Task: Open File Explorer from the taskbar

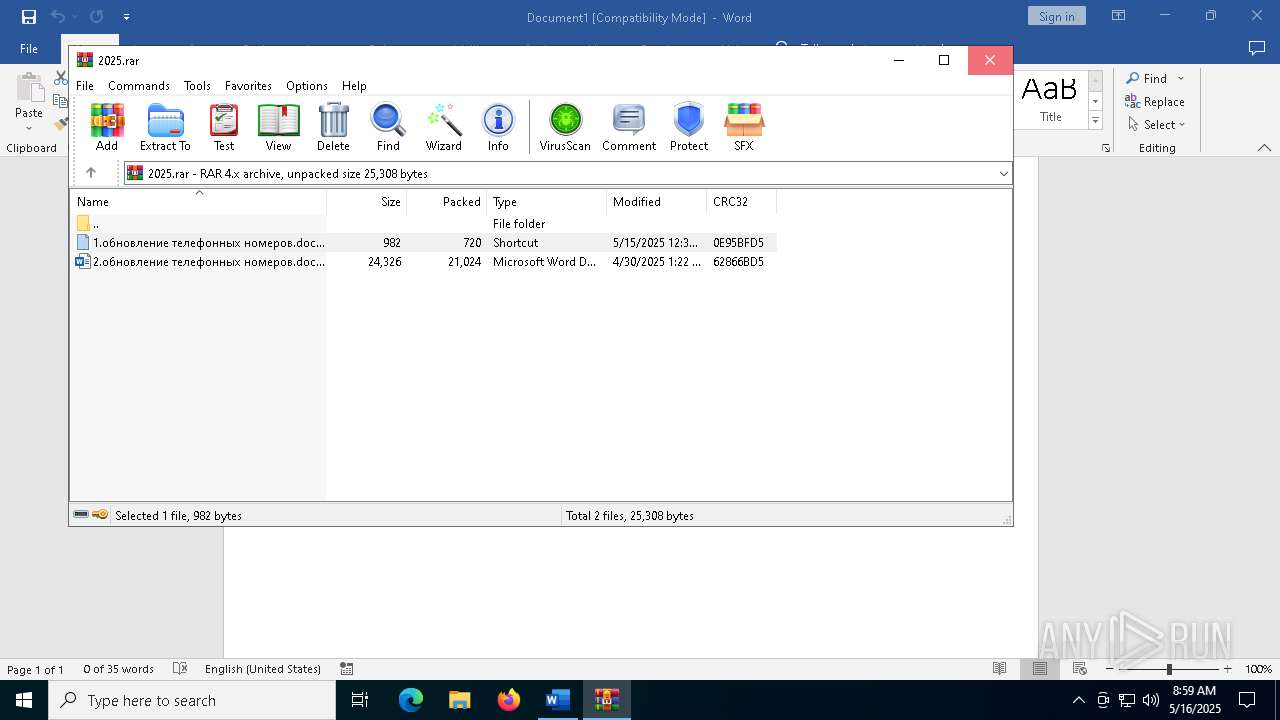Action: pos(460,700)
